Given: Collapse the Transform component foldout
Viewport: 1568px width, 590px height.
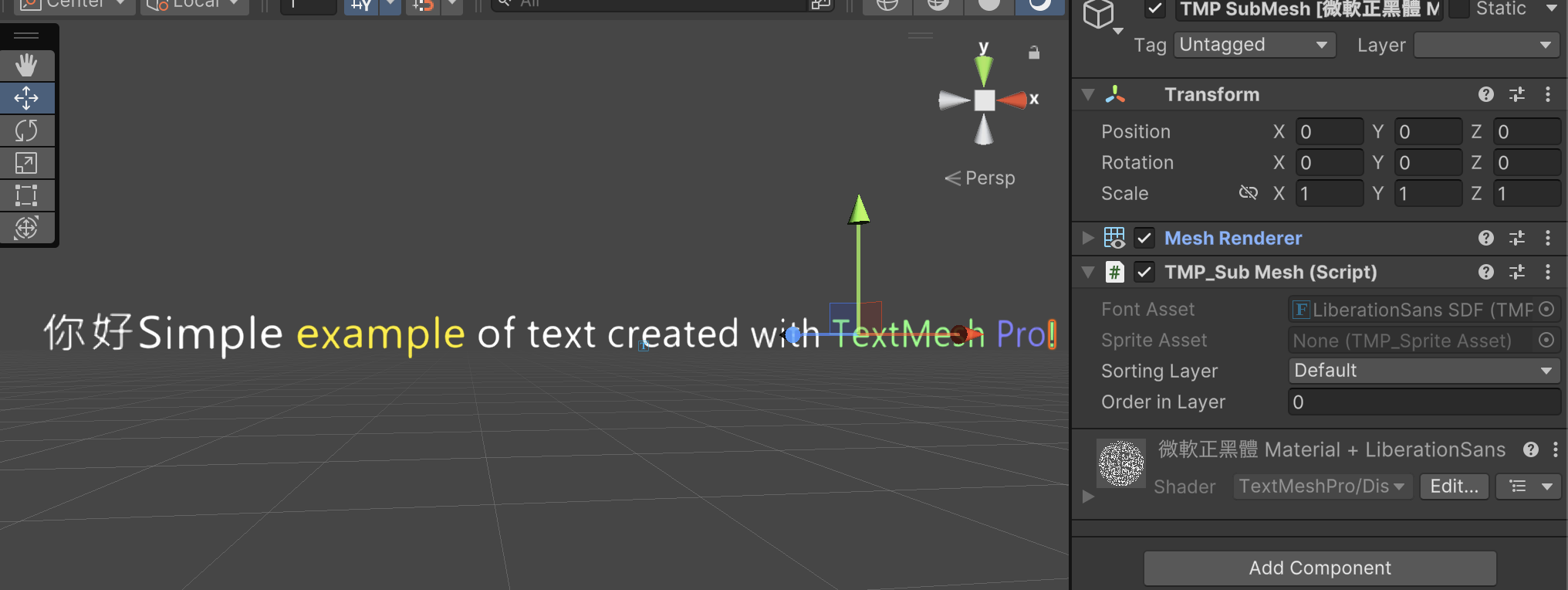Looking at the screenshot, I should 1088,94.
